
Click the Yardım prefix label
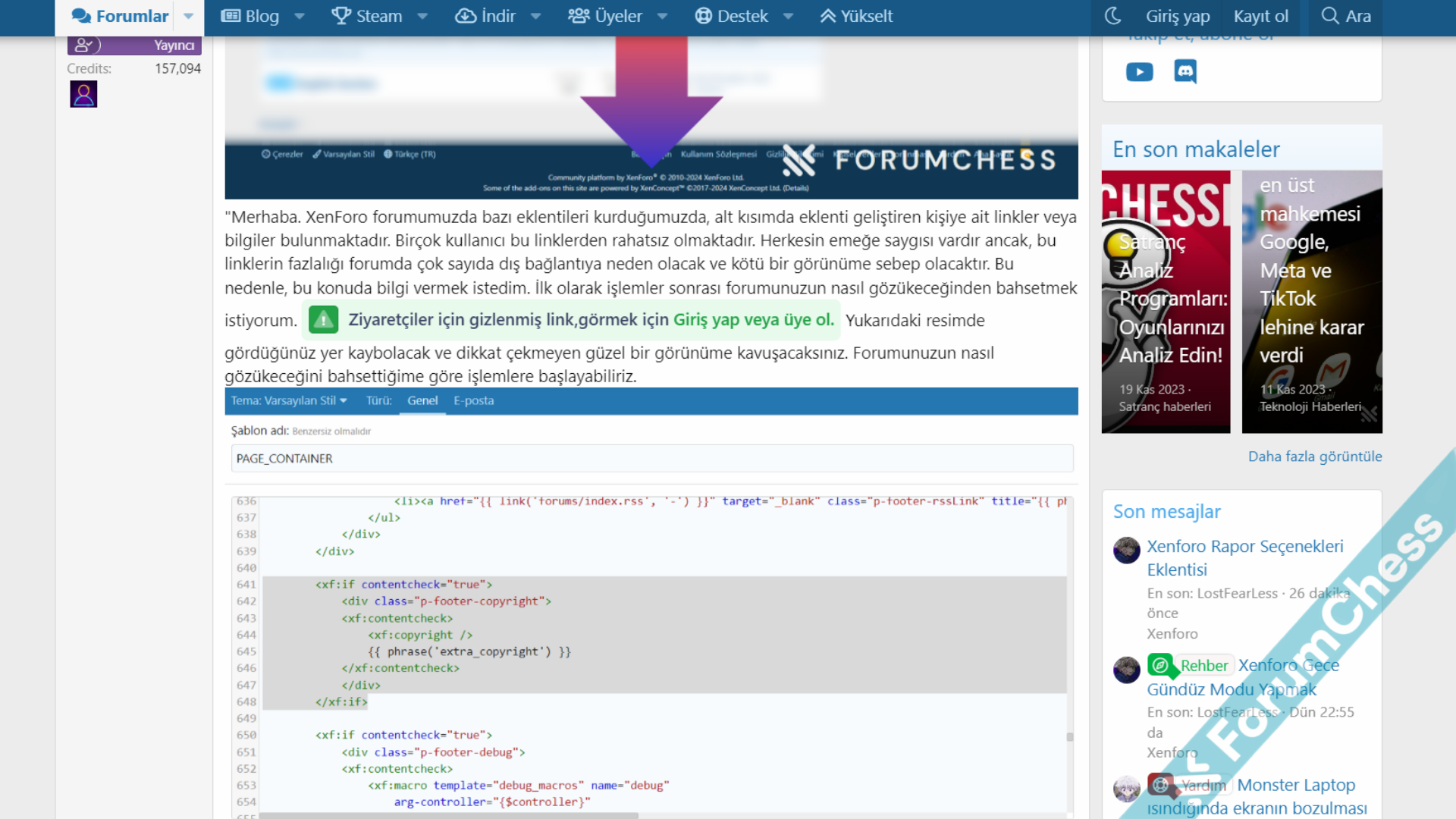pyautogui.click(x=1189, y=785)
